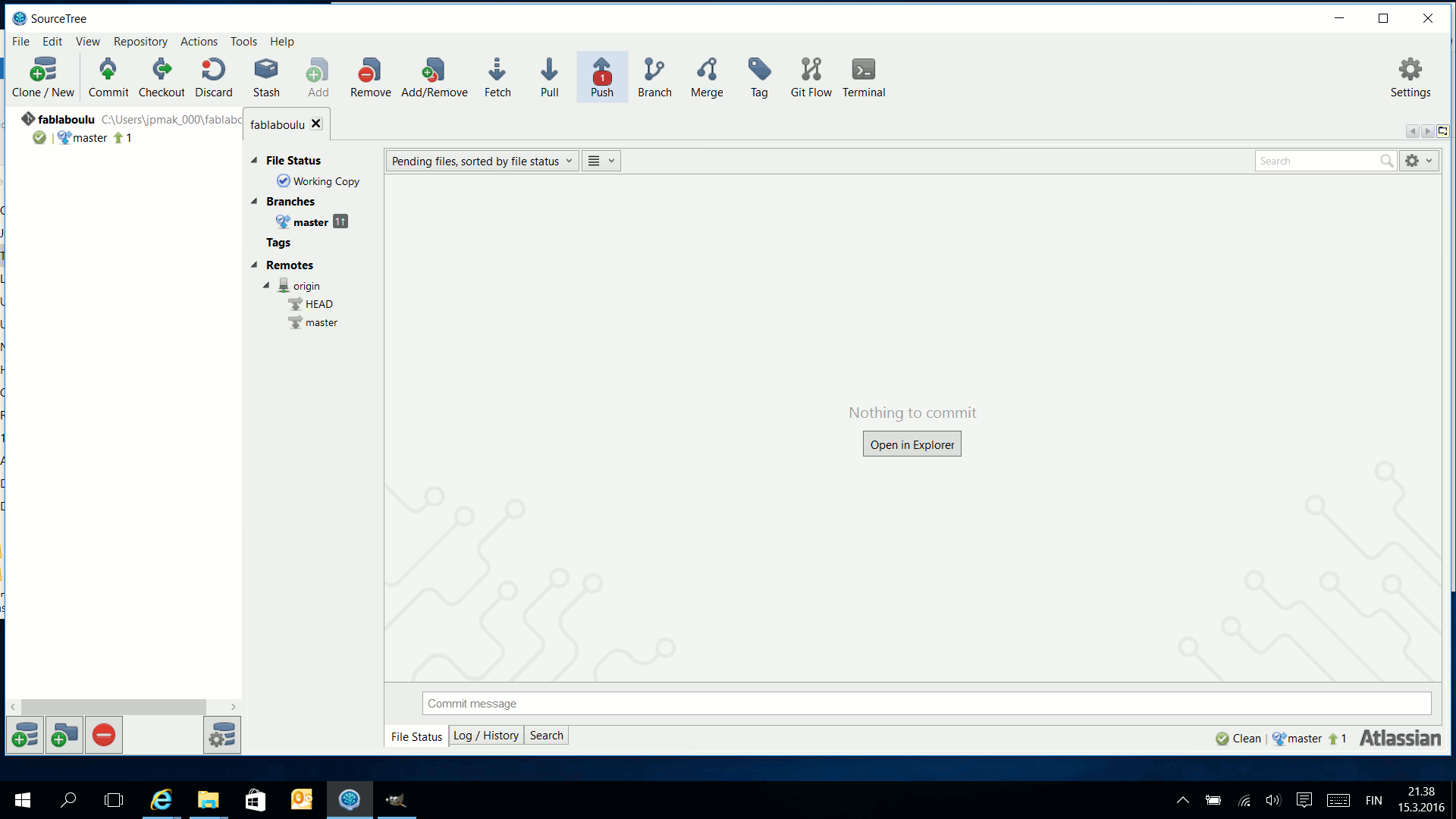The width and height of the screenshot is (1456, 819).
Task: Open the pending files sort dropdown
Action: point(482,161)
